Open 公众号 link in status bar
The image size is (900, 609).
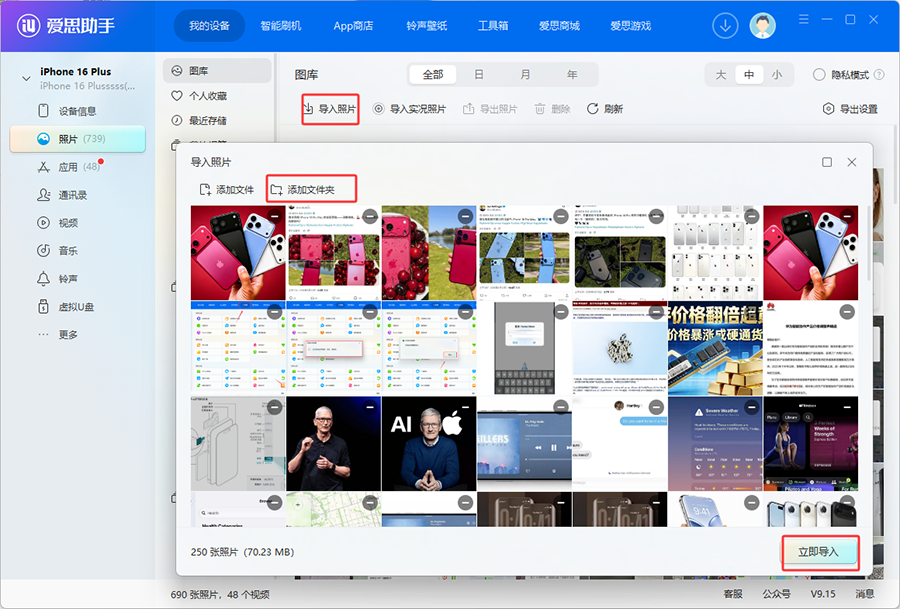pyautogui.click(x=776, y=594)
